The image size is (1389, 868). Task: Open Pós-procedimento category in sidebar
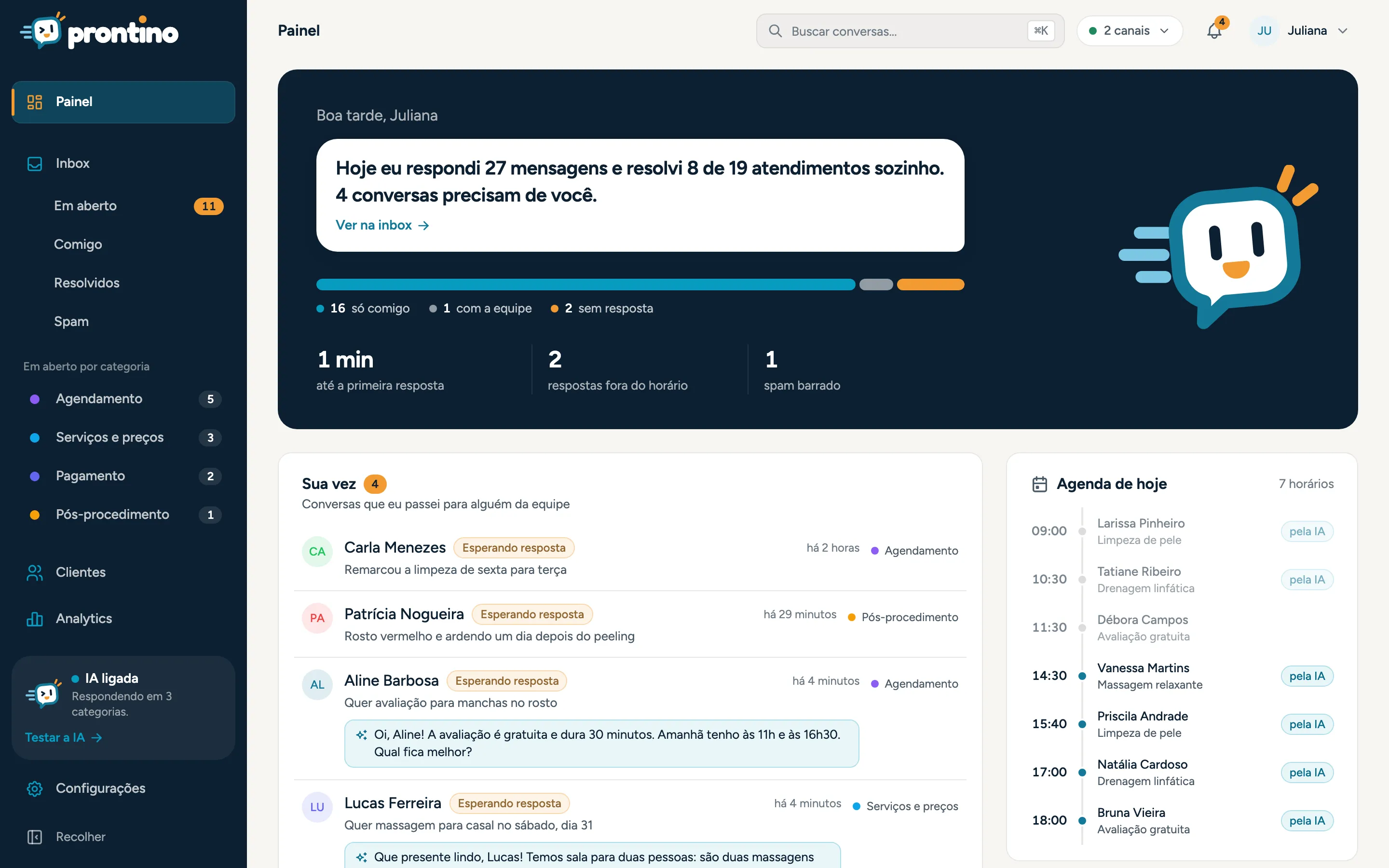coord(123,515)
